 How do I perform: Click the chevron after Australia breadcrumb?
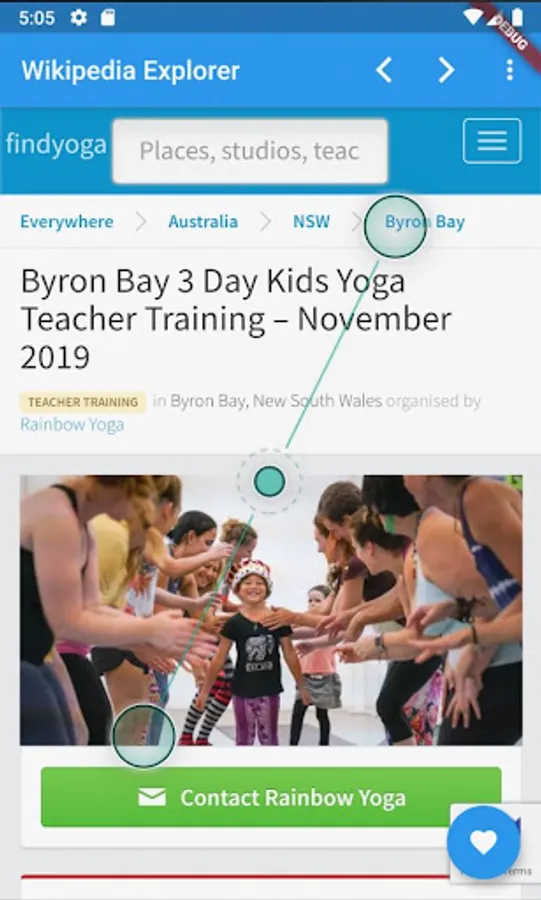pos(265,222)
